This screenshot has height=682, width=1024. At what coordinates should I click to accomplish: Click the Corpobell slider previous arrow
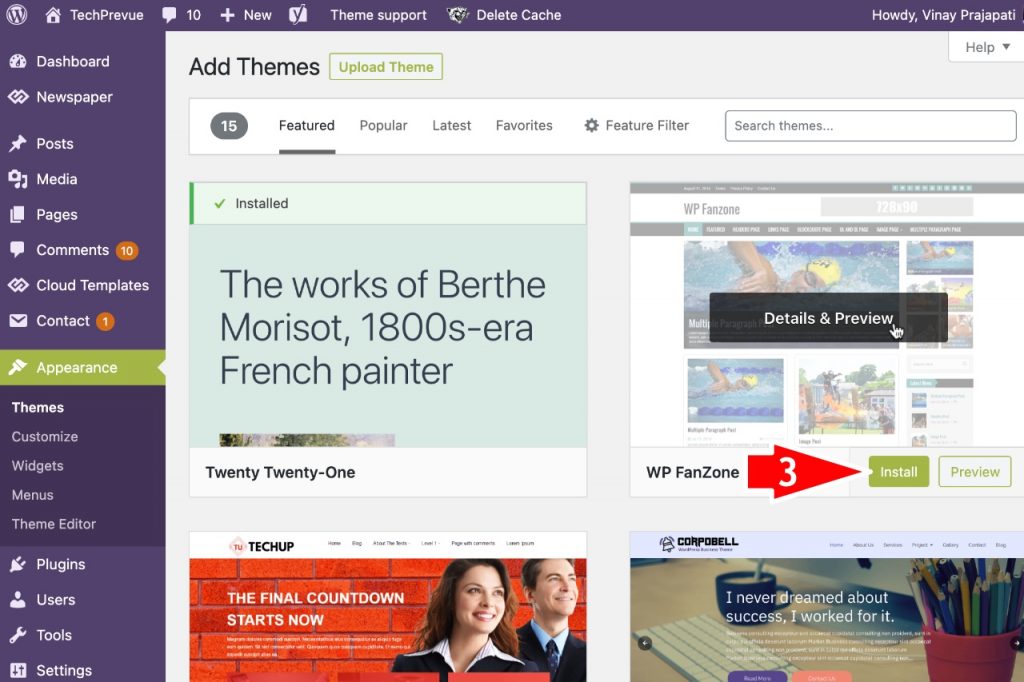(645, 643)
